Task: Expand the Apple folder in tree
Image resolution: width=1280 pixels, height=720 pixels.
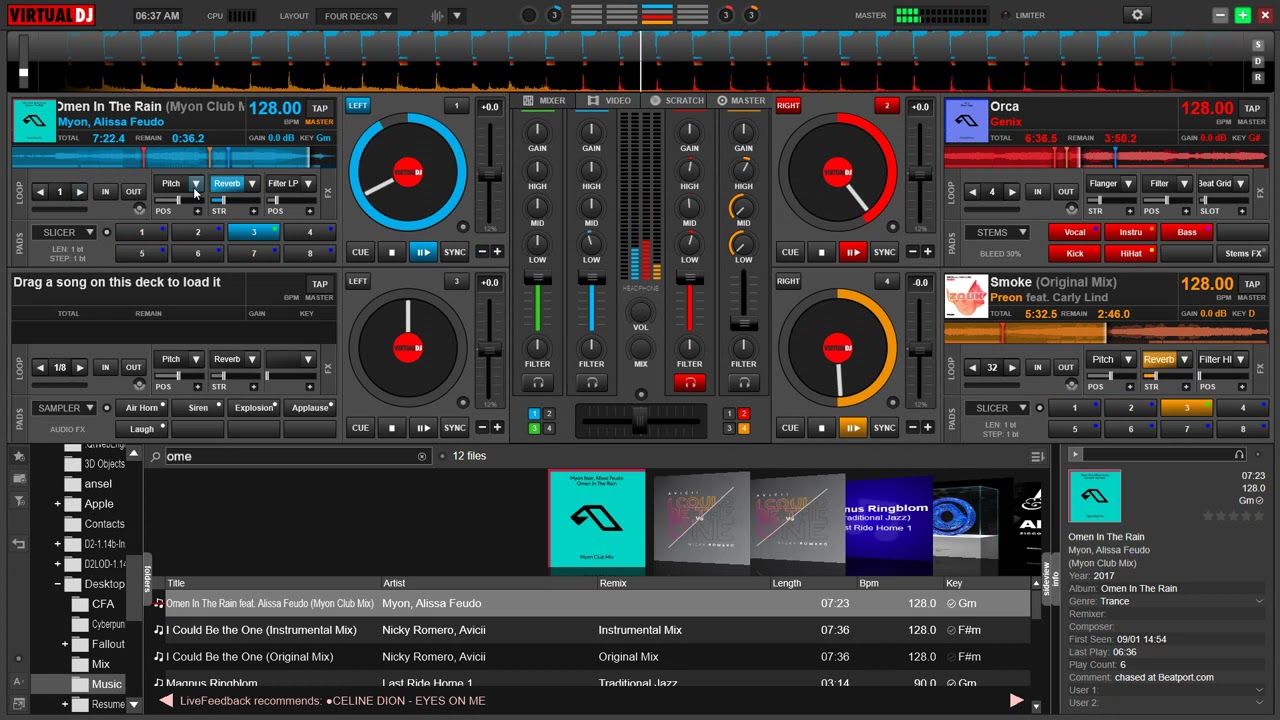Action: coord(57,504)
